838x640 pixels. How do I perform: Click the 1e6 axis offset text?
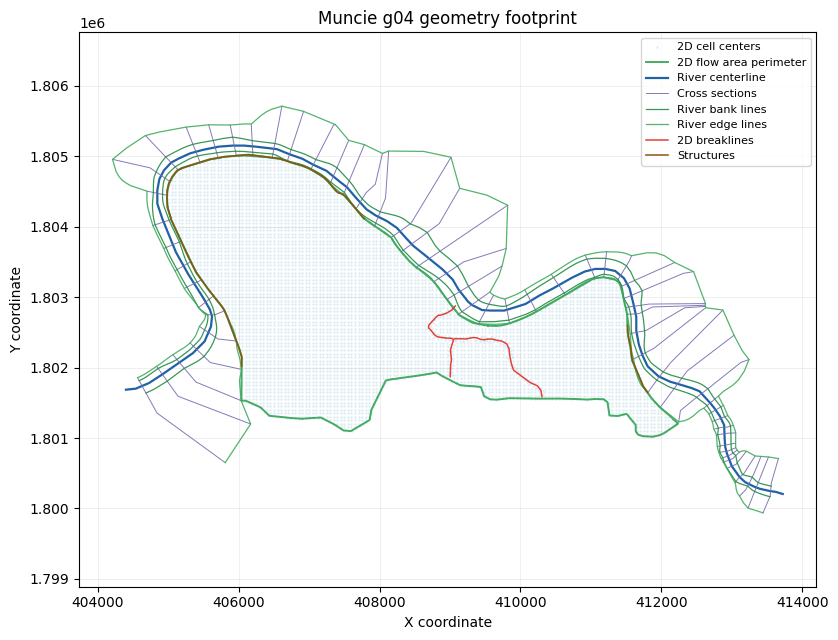(x=92, y=24)
